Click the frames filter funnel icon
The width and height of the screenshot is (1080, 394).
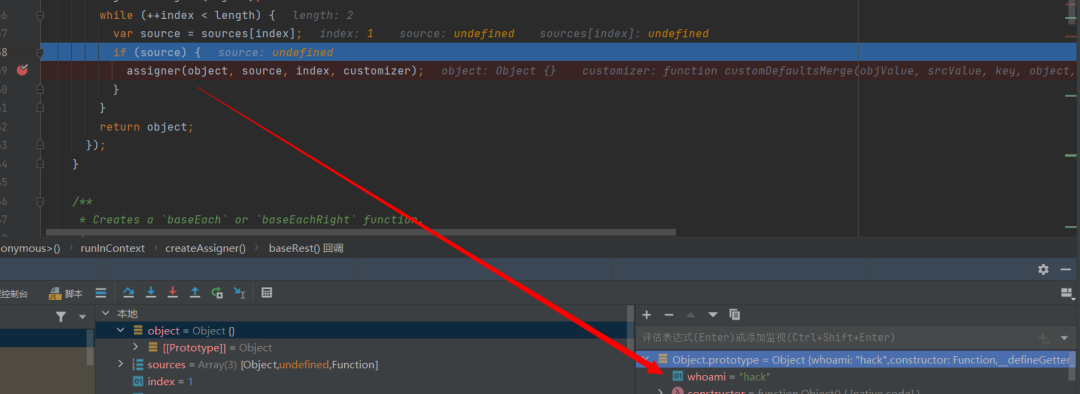point(61,316)
